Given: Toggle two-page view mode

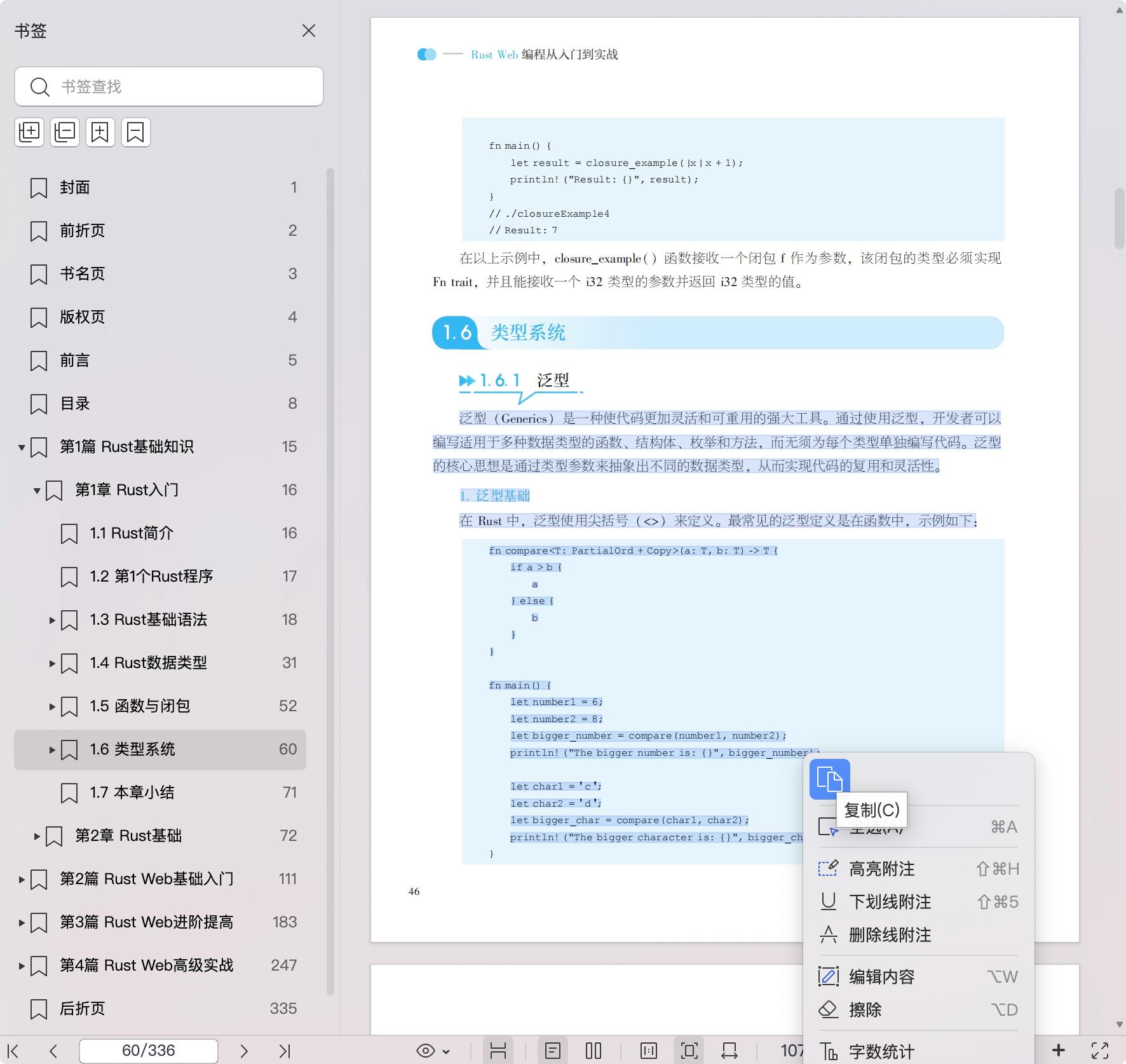Looking at the screenshot, I should [x=594, y=1051].
